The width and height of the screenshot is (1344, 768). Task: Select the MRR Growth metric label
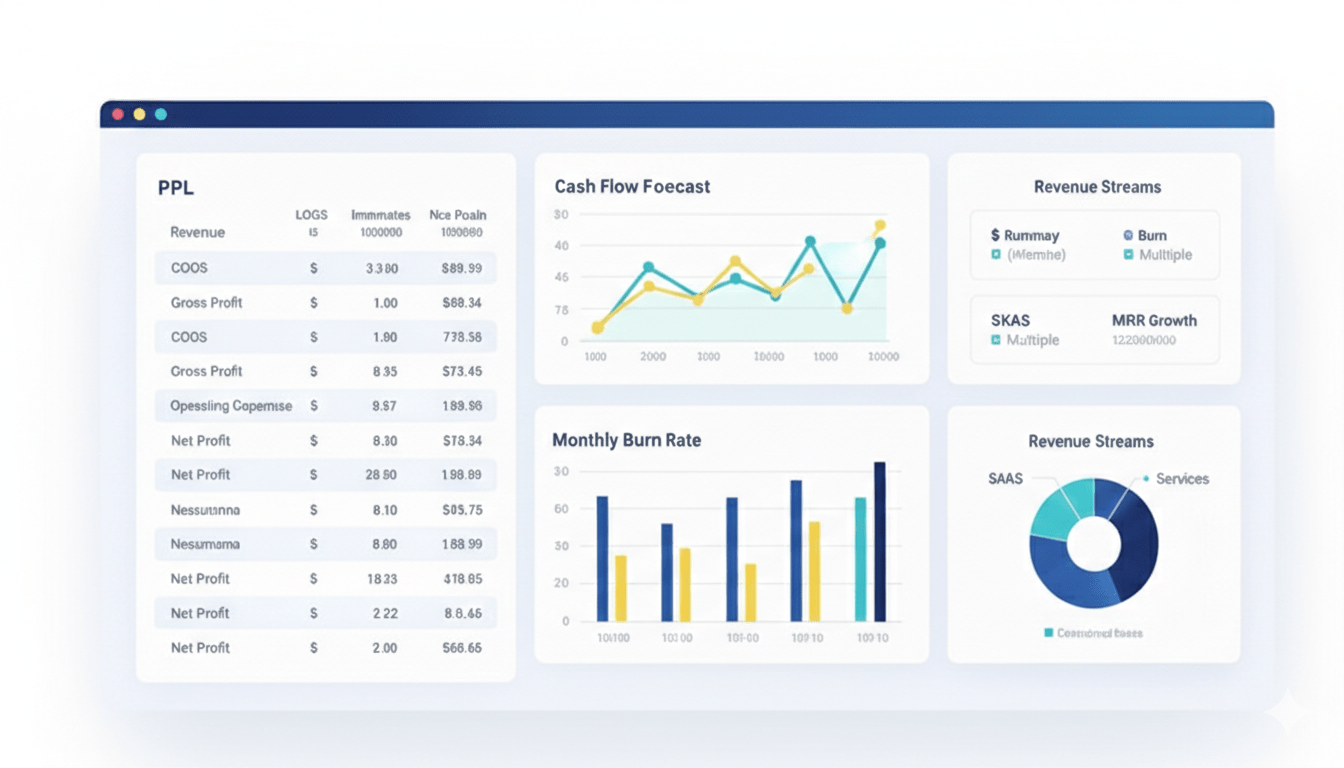coord(1154,321)
